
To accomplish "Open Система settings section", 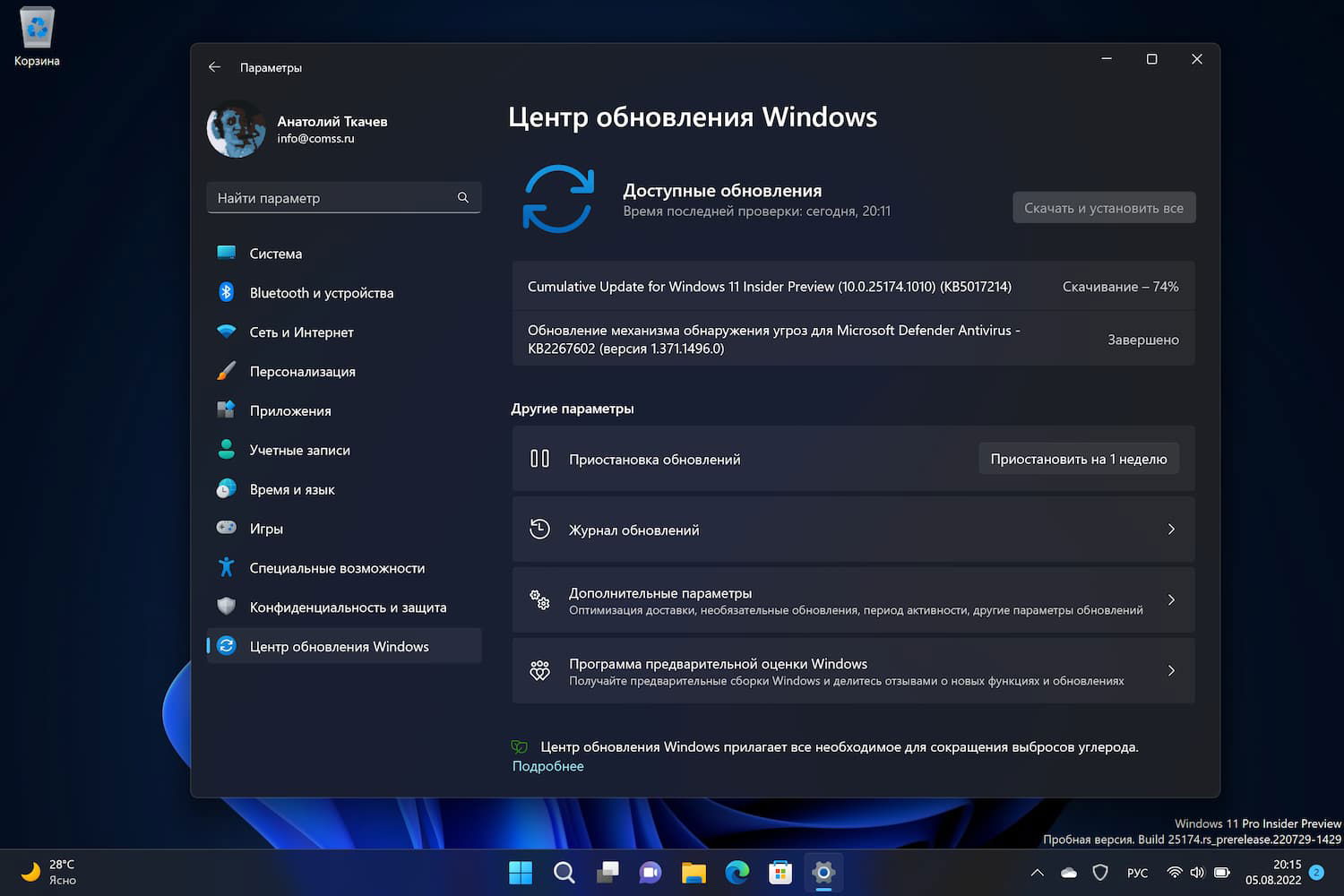I will coord(344,254).
